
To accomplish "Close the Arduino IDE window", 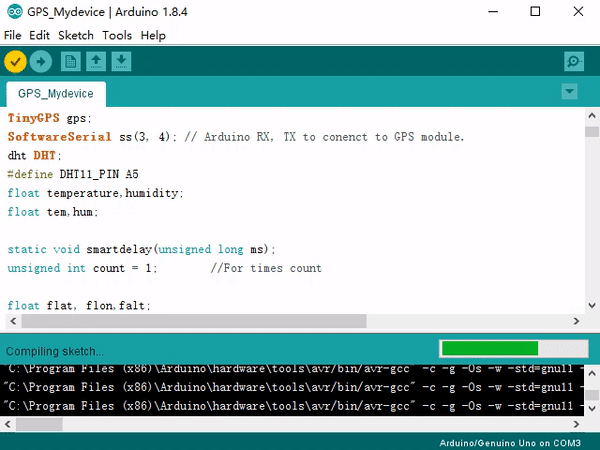I will pos(578,11).
